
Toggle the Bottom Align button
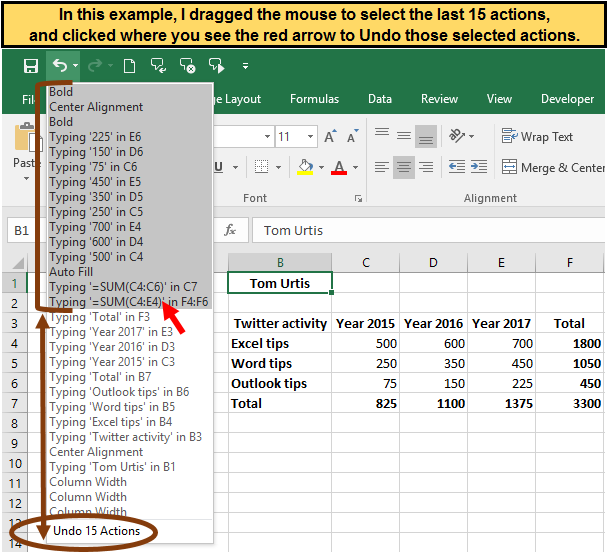tap(426, 136)
